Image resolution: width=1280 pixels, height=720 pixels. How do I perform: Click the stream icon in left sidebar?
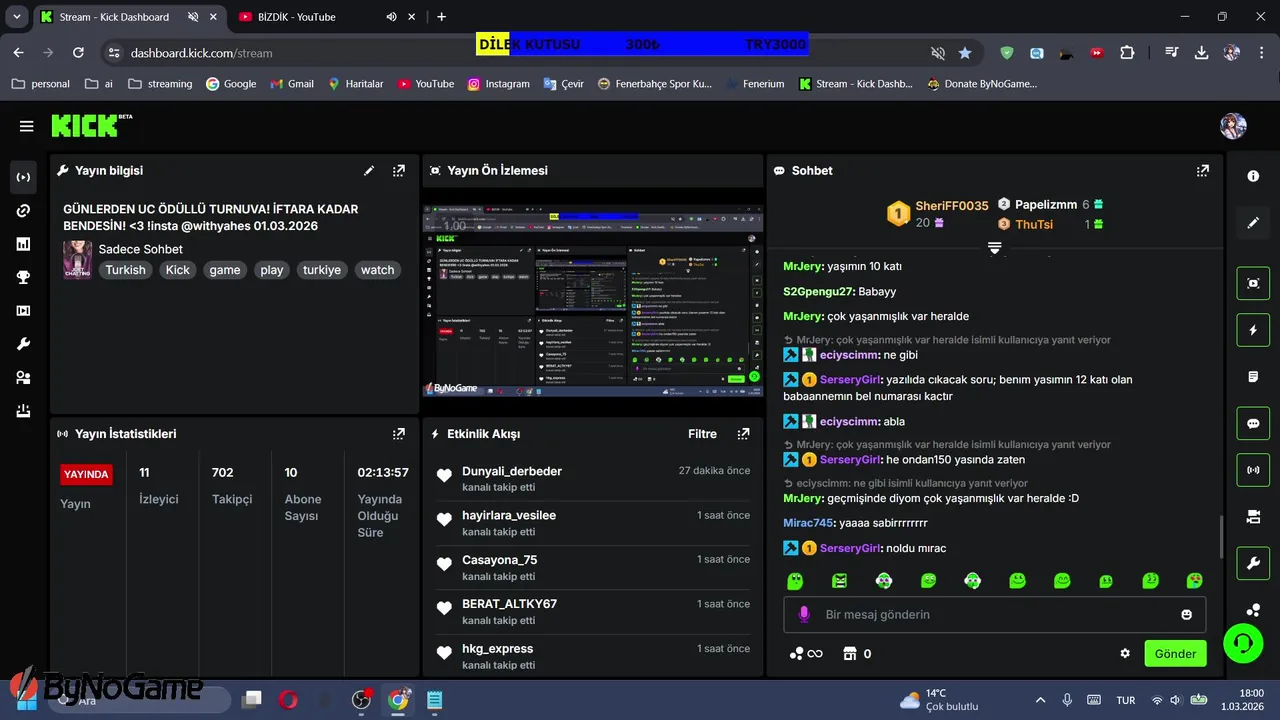[23, 177]
